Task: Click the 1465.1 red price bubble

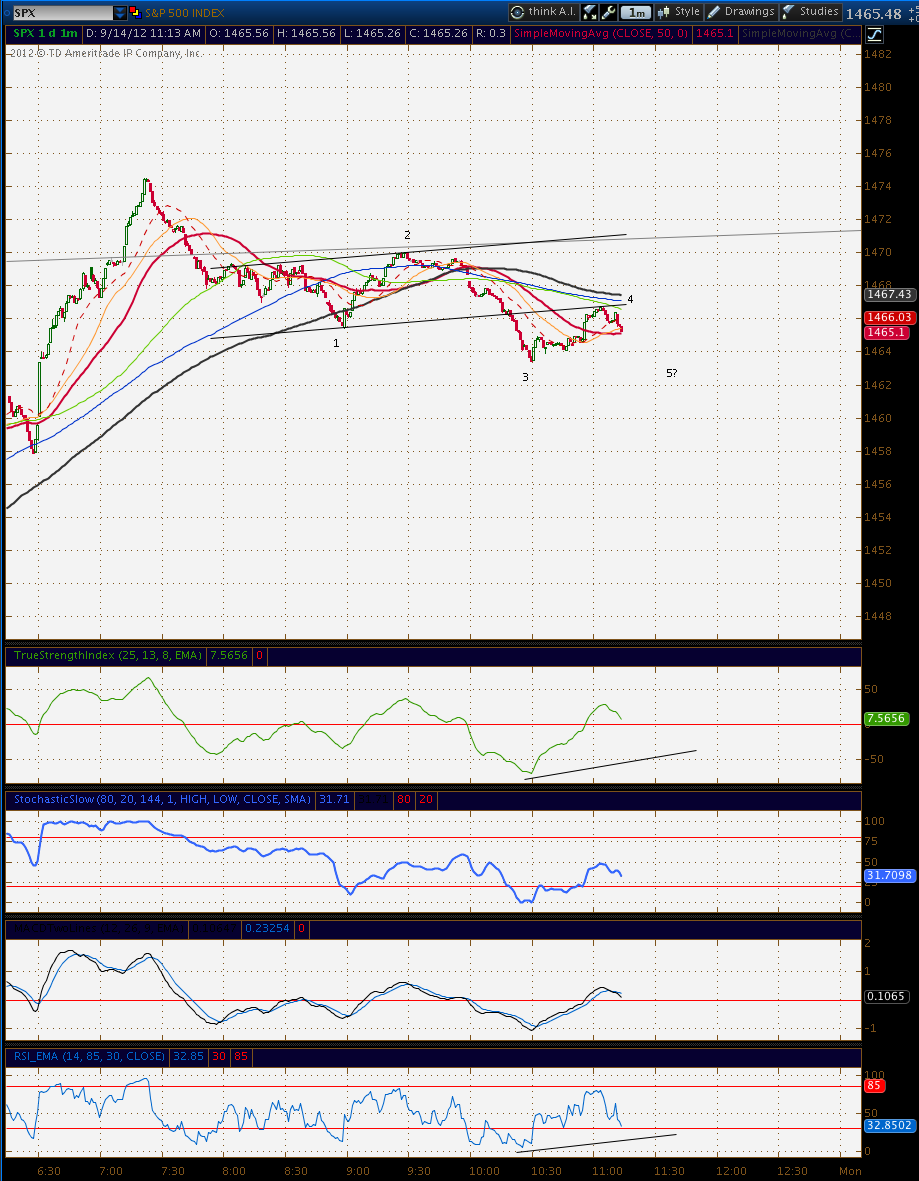Action: coord(886,332)
